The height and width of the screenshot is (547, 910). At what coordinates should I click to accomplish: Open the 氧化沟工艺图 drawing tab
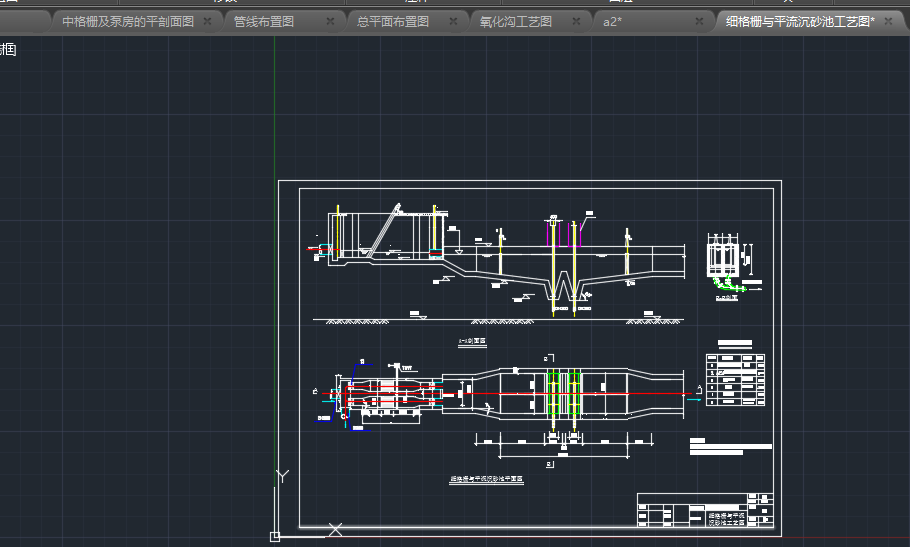(x=515, y=21)
